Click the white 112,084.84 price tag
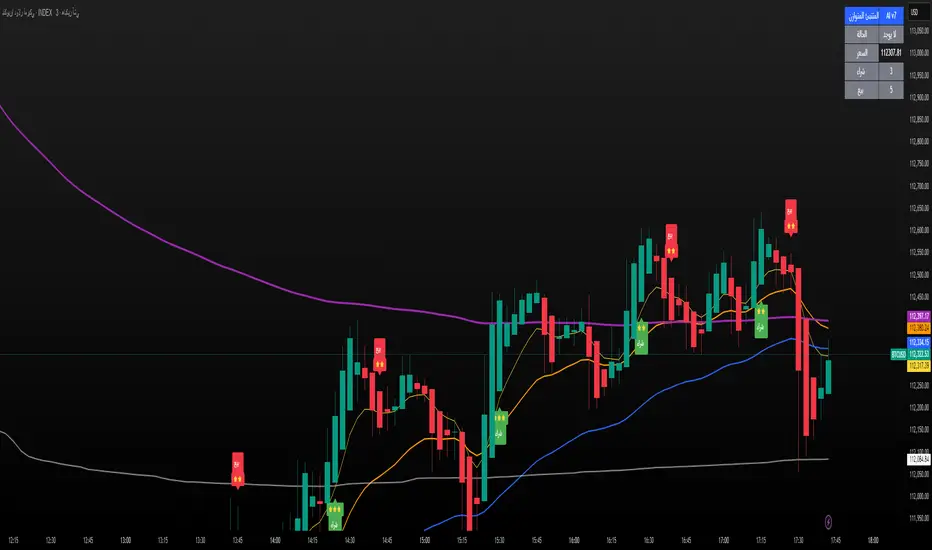The height and width of the screenshot is (550, 932). (919, 458)
